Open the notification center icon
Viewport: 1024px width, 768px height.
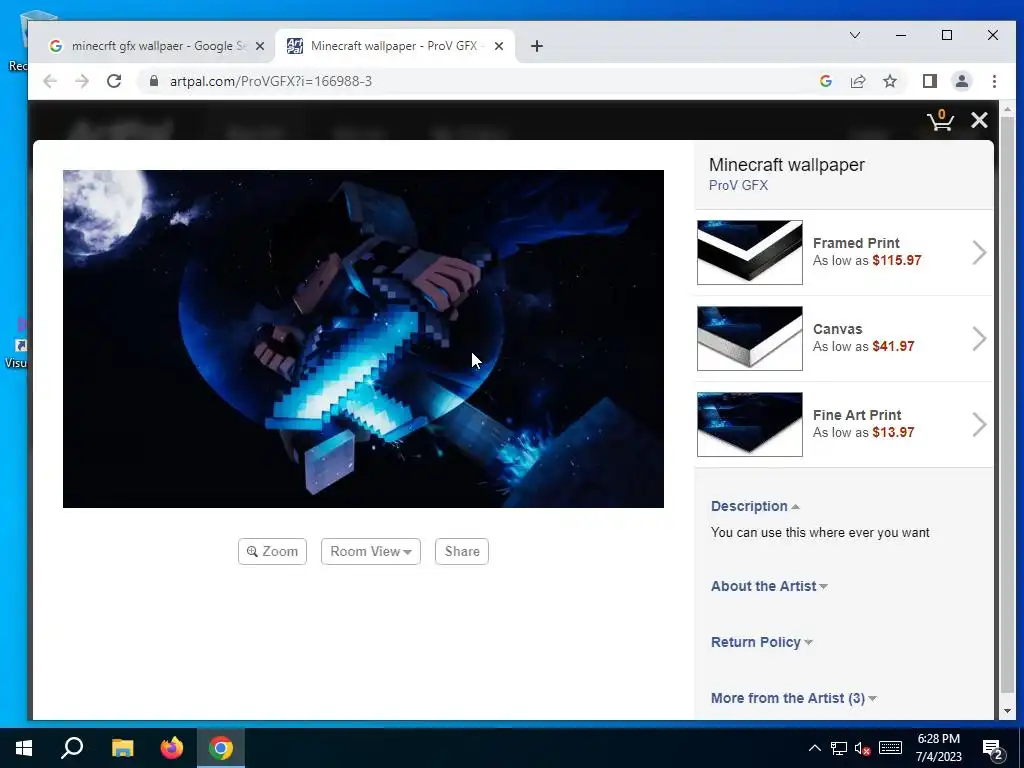click(x=993, y=749)
